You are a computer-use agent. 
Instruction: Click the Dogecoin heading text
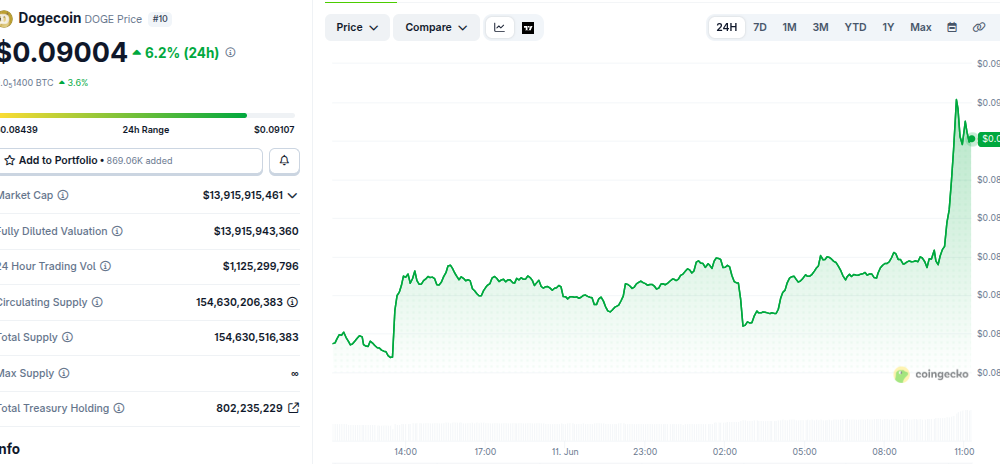tap(50, 18)
